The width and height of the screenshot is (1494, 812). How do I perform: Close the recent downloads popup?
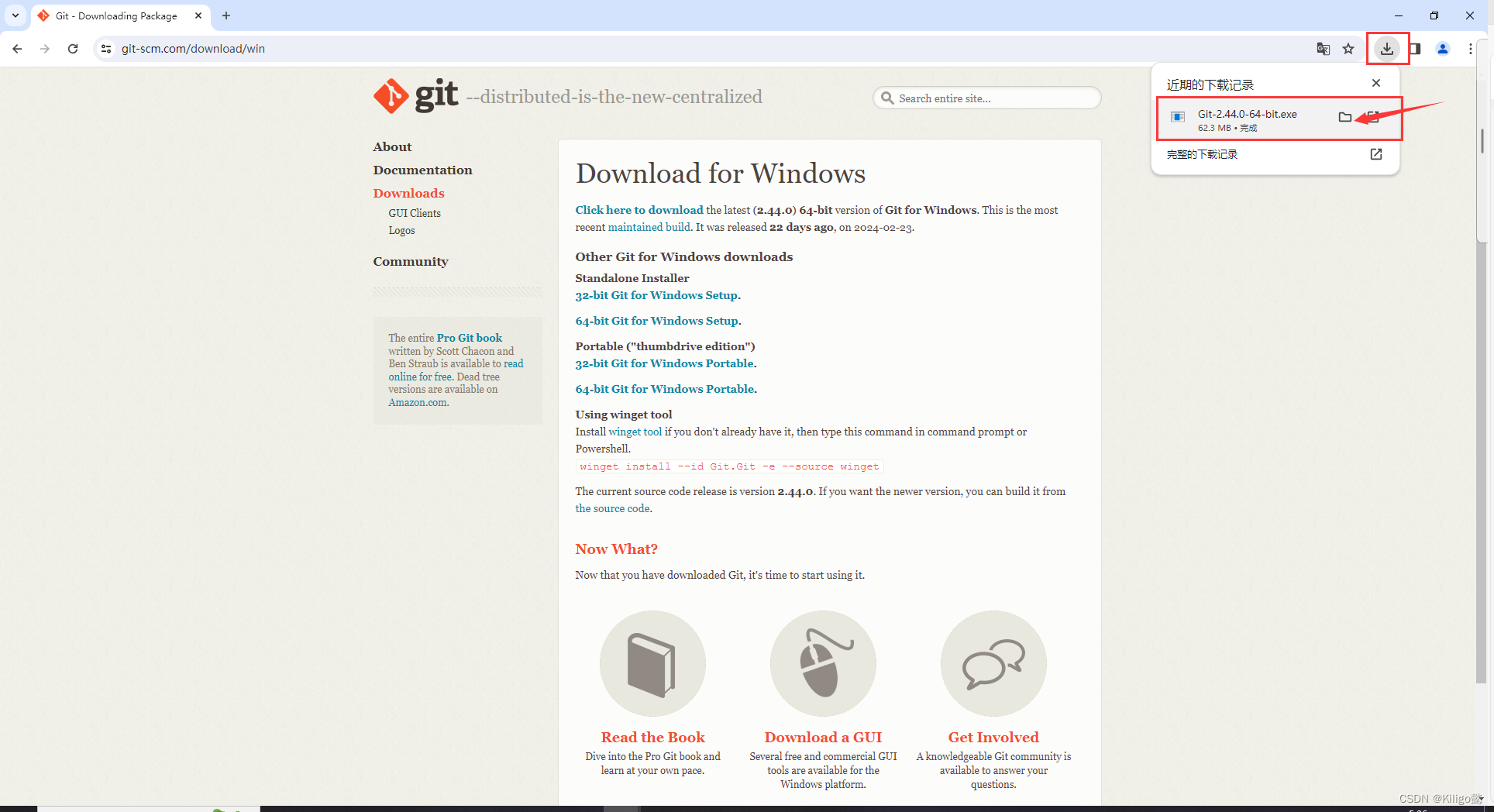pos(1376,83)
